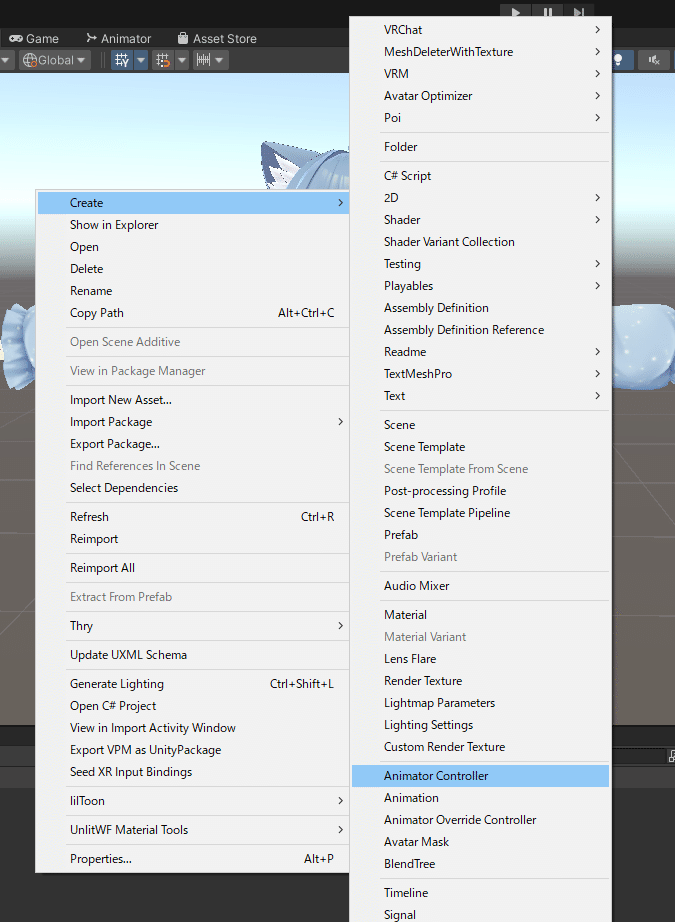Image resolution: width=675 pixels, height=923 pixels.
Task: Open snap increment dropdown arrow
Action: click(x=220, y=60)
